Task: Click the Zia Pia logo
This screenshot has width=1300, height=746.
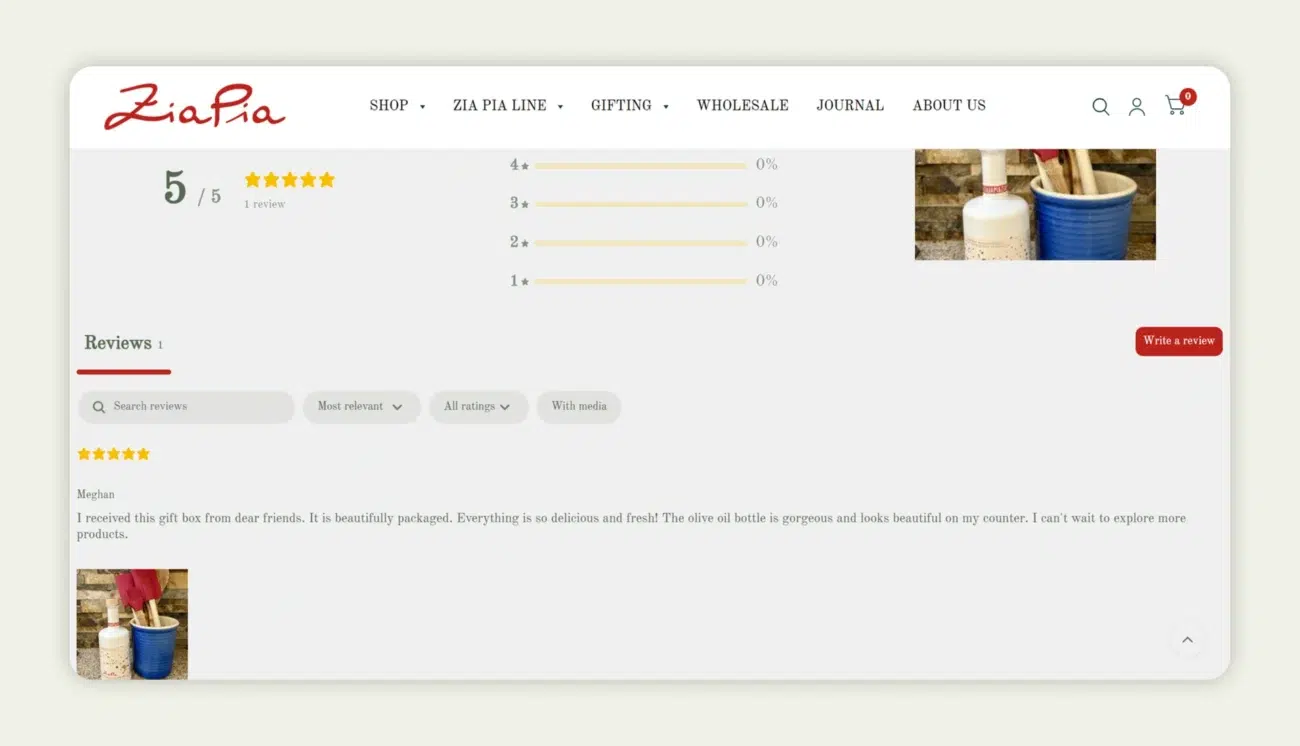Action: pos(194,108)
